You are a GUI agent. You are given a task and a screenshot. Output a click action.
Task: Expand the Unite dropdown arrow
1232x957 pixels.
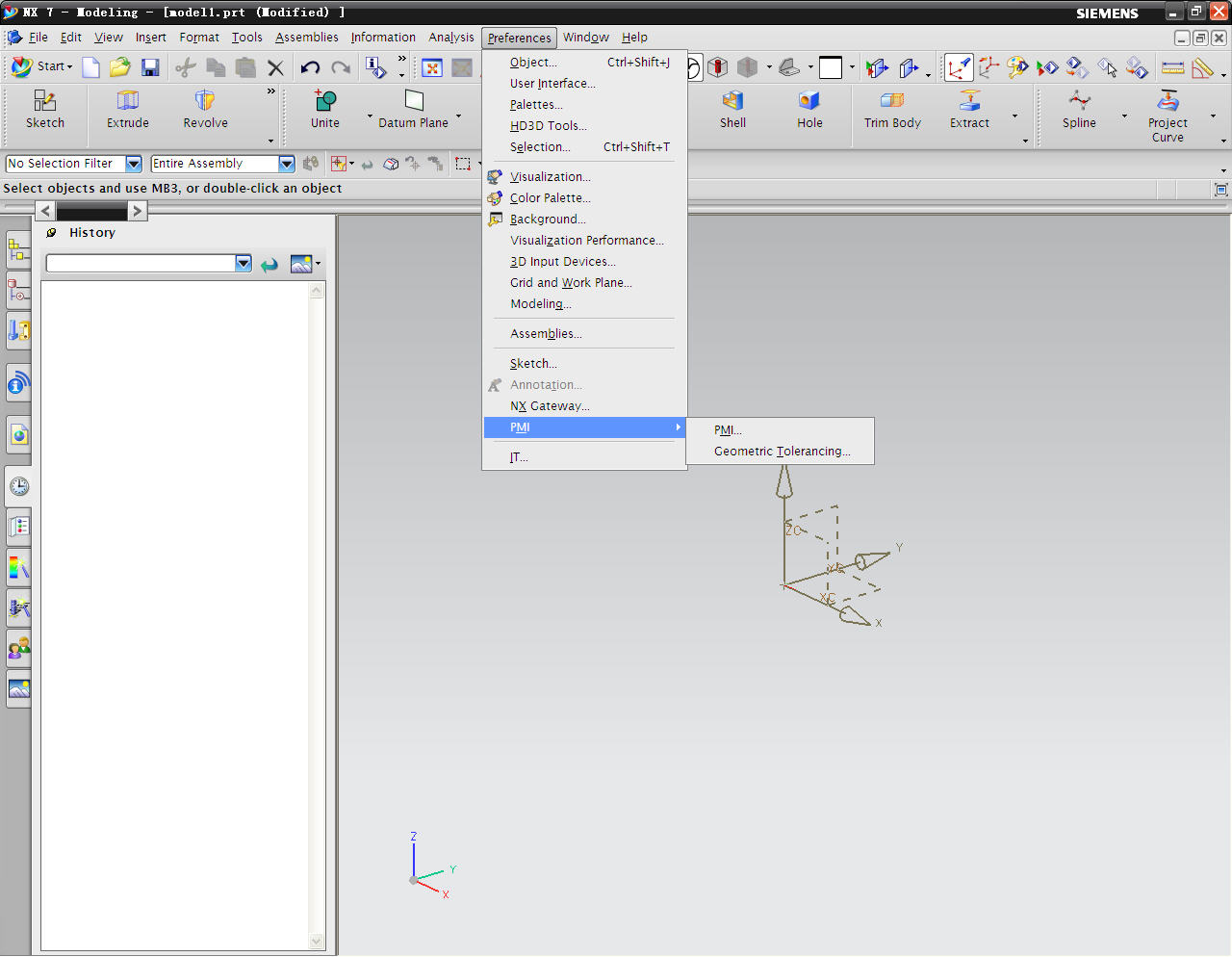coord(370,116)
